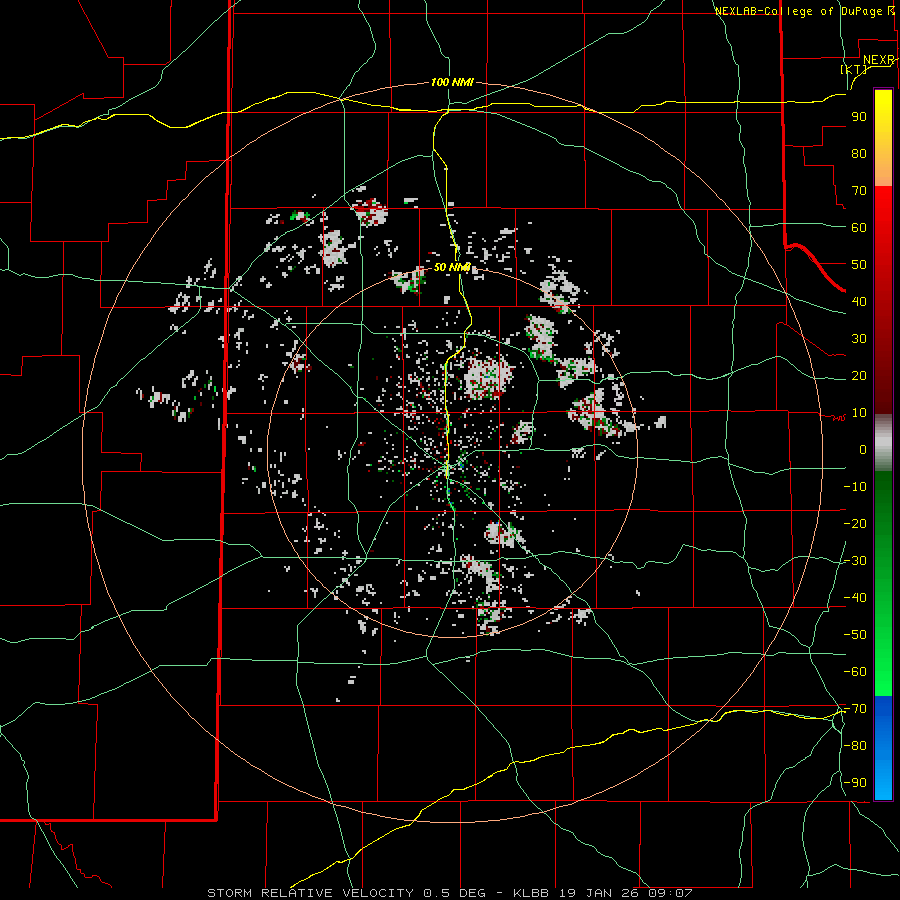900x900 pixels.
Task: Click the 70 value on velocity scale
Action: [859, 191]
